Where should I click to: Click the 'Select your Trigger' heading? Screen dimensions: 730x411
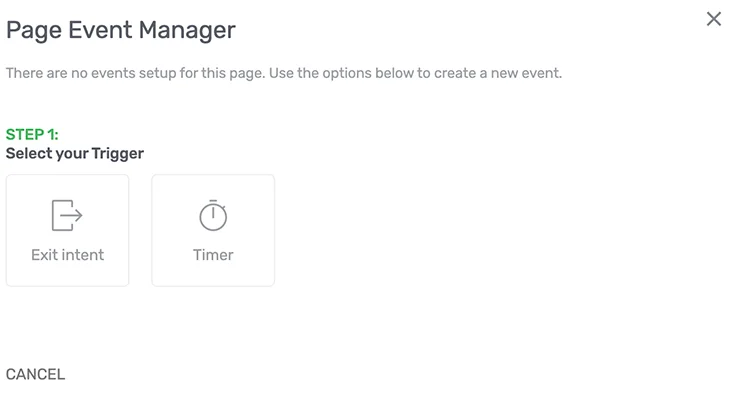point(74,154)
